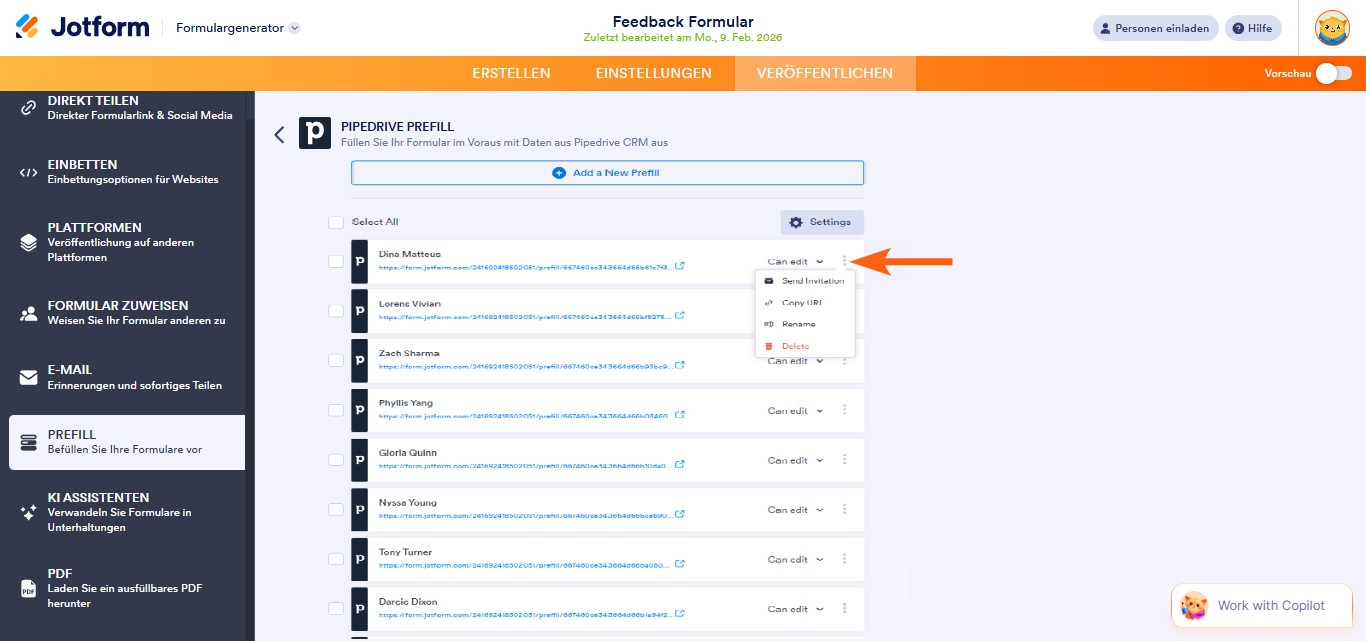Open the Can edit dropdown for Darcie Dixon
The image size is (1366, 641).
[x=795, y=609]
